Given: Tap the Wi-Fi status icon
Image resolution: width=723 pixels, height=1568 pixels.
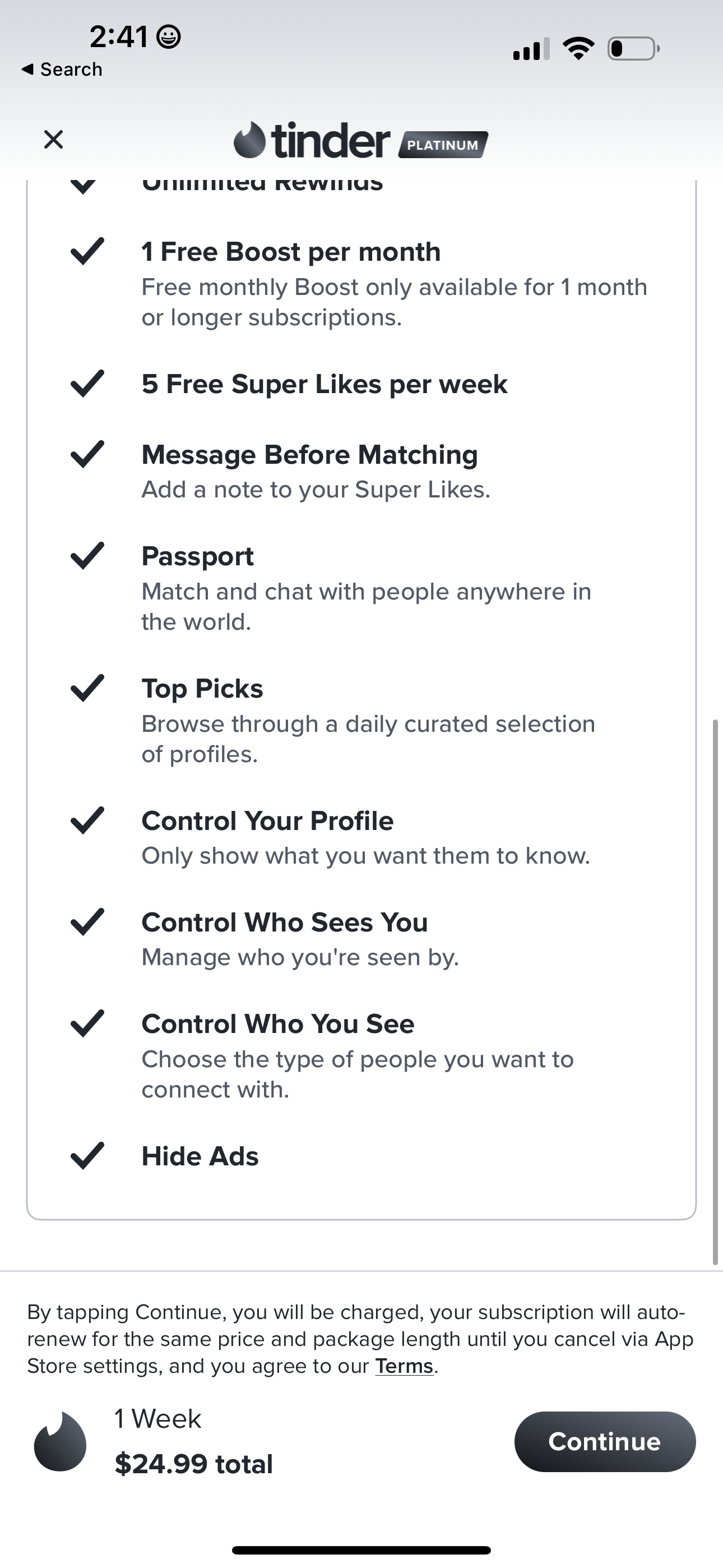Looking at the screenshot, I should (x=578, y=49).
